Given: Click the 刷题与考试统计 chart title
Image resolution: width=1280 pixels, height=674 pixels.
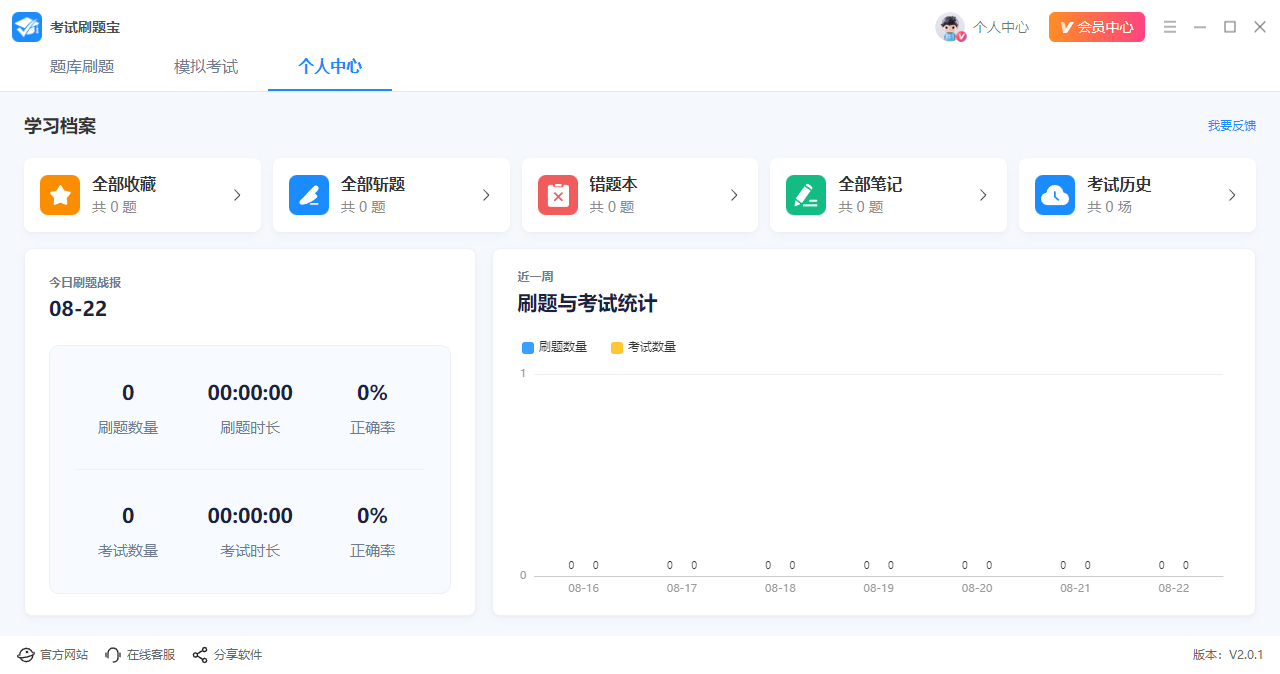Looking at the screenshot, I should point(587,303).
